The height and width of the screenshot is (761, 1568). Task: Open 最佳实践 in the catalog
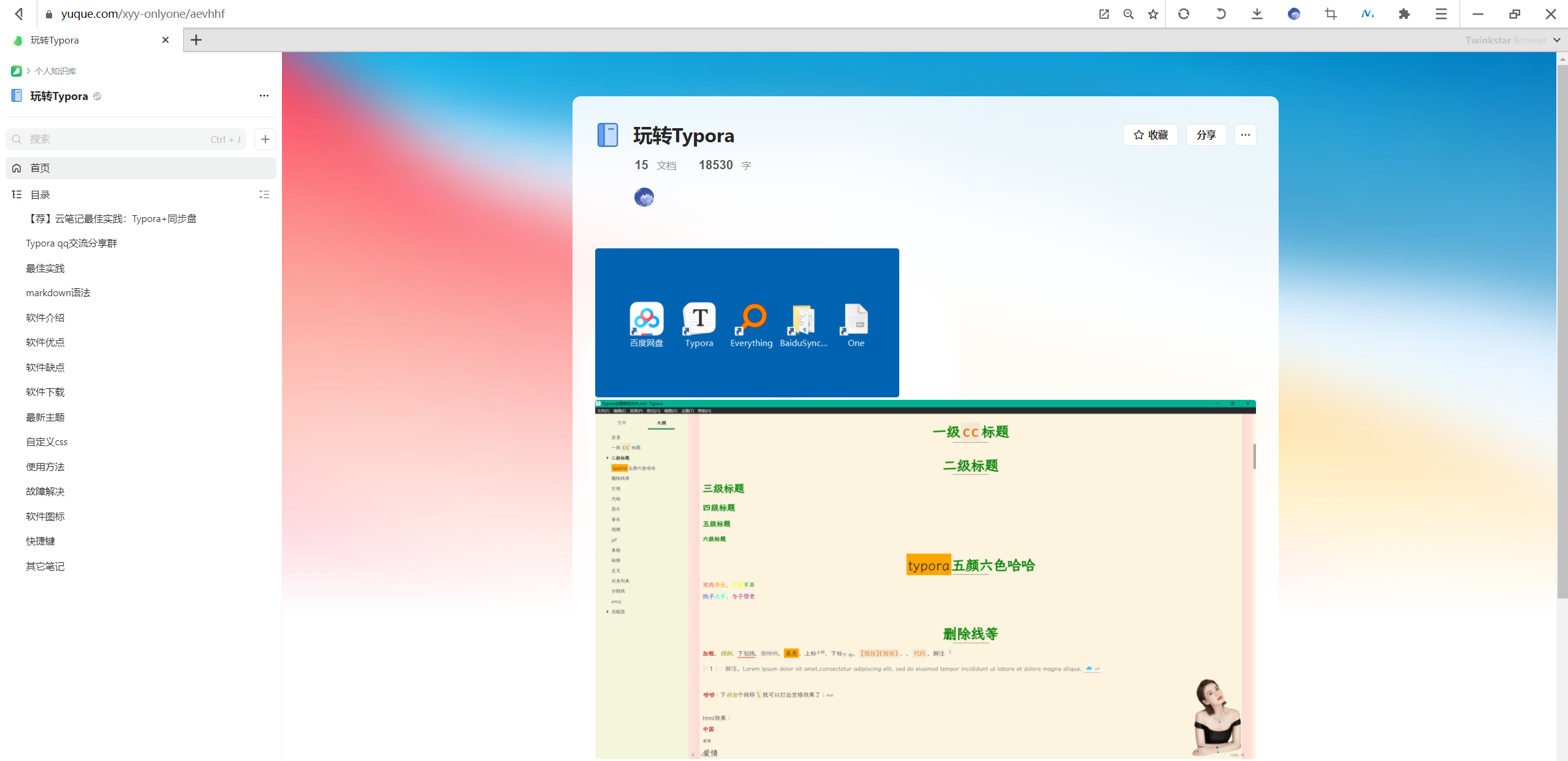point(45,269)
